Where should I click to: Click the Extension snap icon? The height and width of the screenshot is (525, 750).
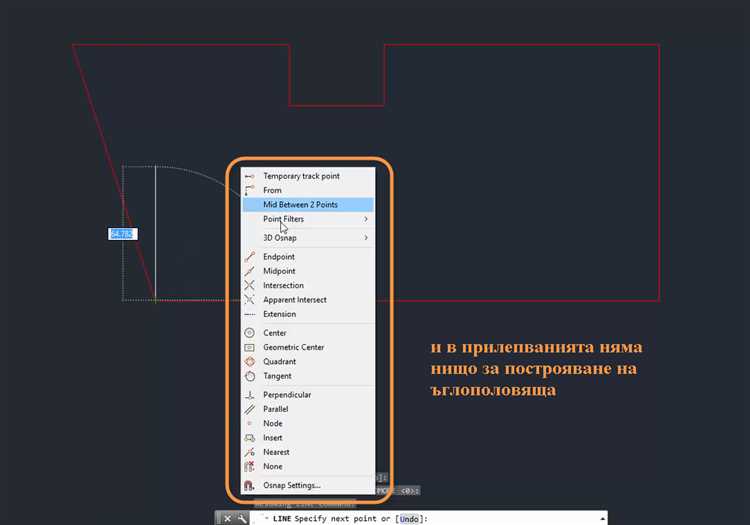pos(249,314)
